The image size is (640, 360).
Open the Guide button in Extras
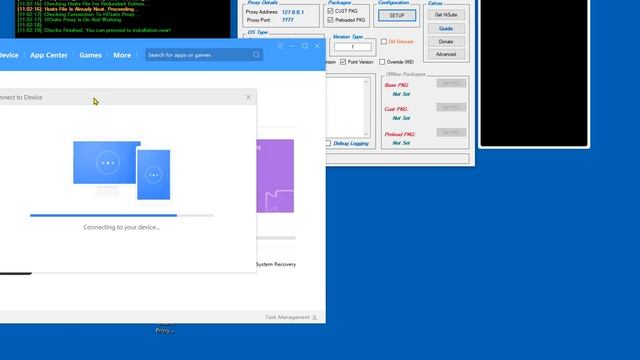click(446, 29)
